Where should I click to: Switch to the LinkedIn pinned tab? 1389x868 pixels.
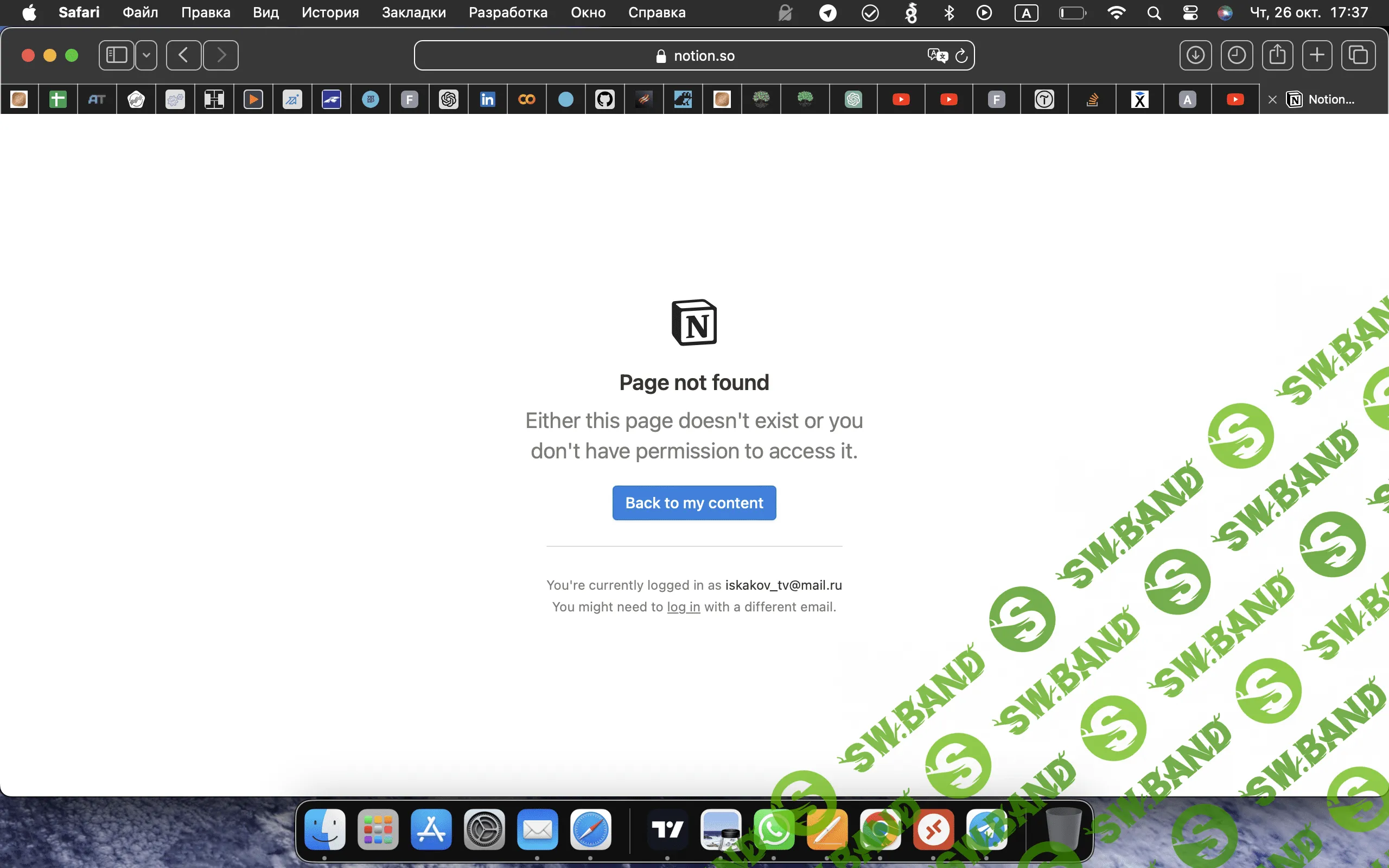pyautogui.click(x=487, y=99)
